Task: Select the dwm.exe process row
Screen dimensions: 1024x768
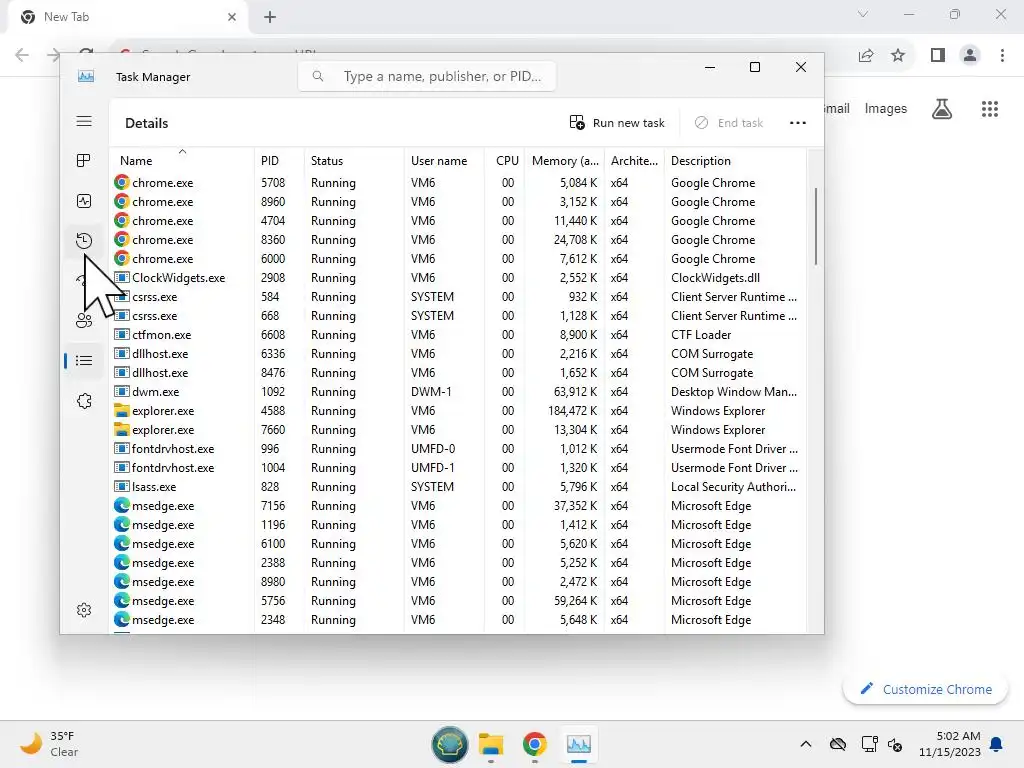Action: pos(458,392)
